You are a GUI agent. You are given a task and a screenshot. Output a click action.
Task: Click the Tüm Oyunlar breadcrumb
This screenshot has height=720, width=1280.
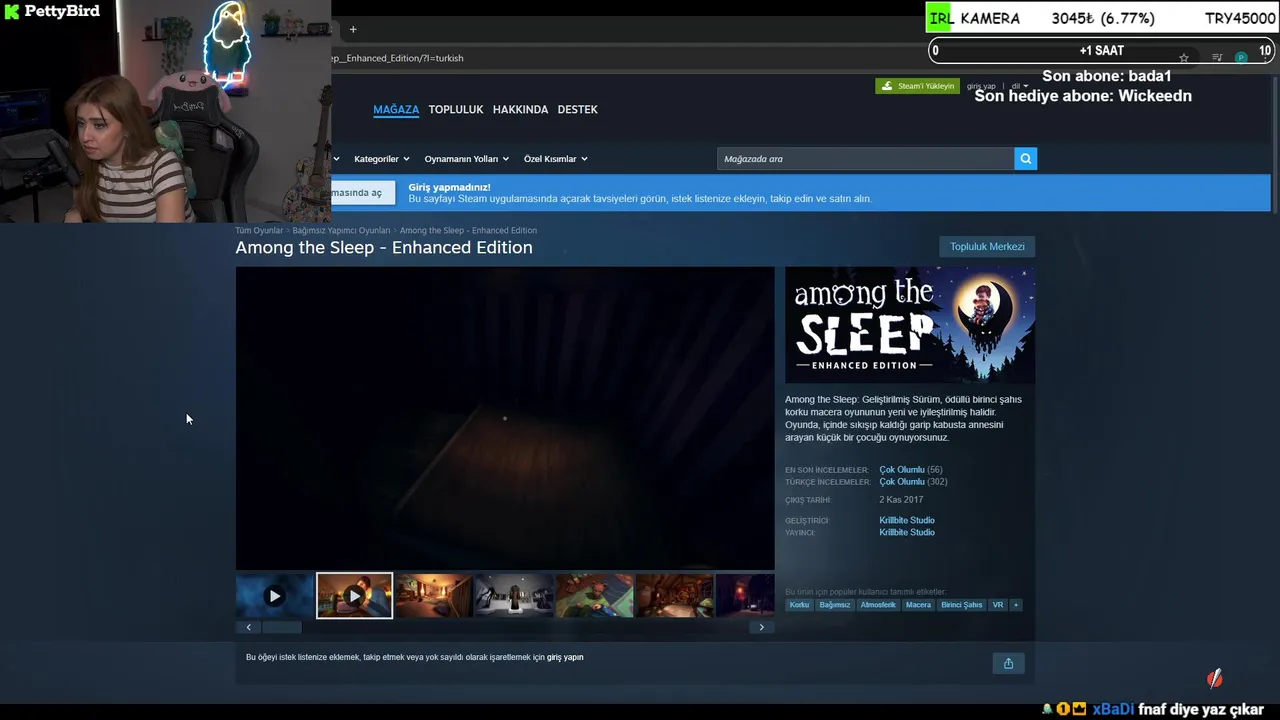click(259, 231)
